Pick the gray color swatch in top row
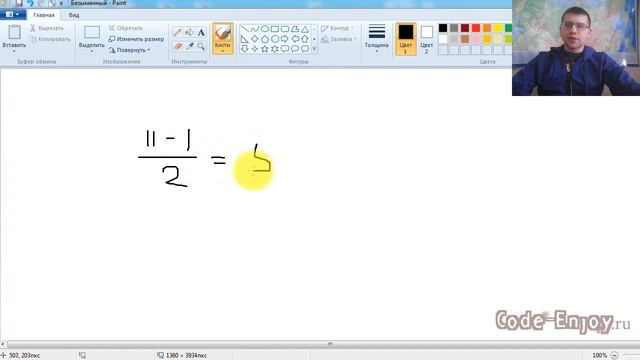Viewport: 640px width, 360px height. (454, 28)
